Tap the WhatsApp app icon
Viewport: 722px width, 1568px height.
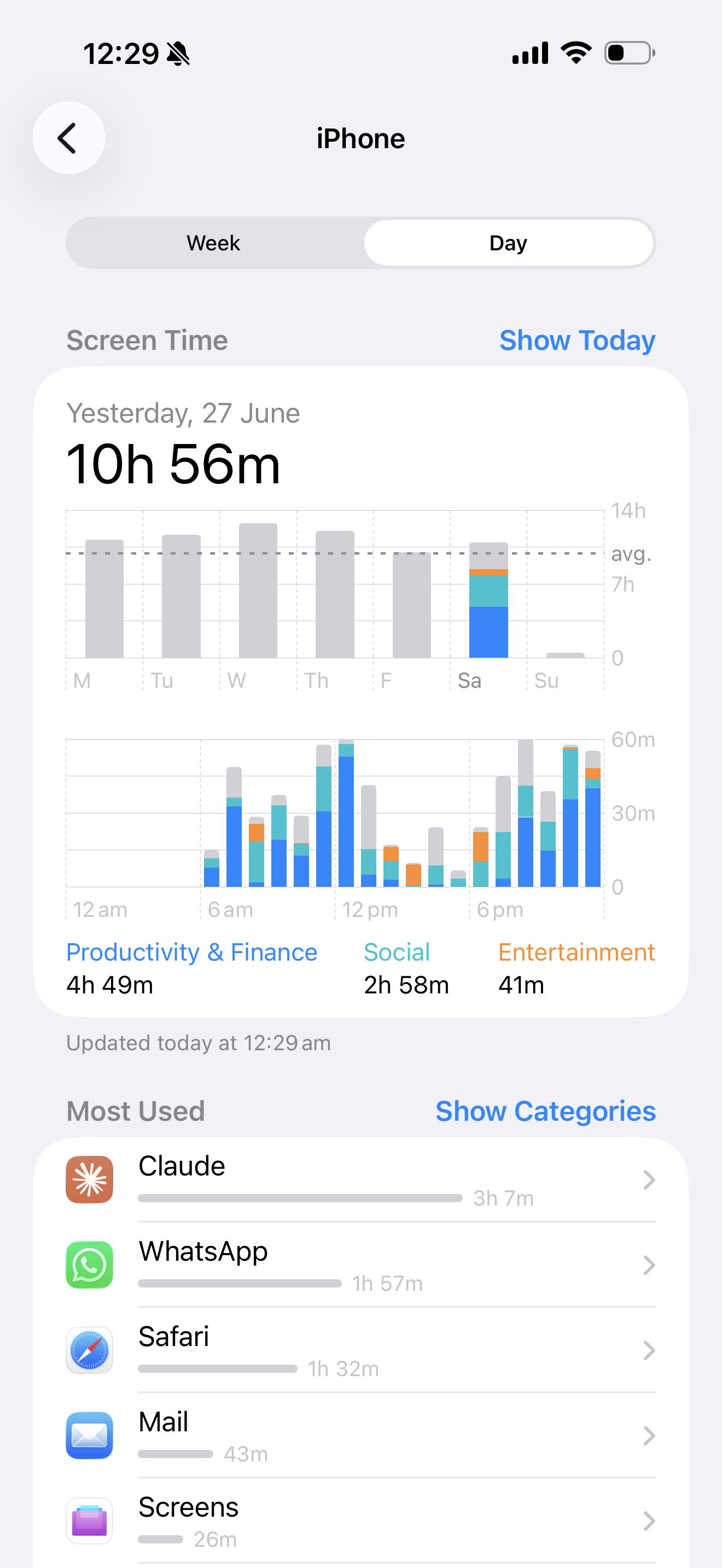(90, 1264)
